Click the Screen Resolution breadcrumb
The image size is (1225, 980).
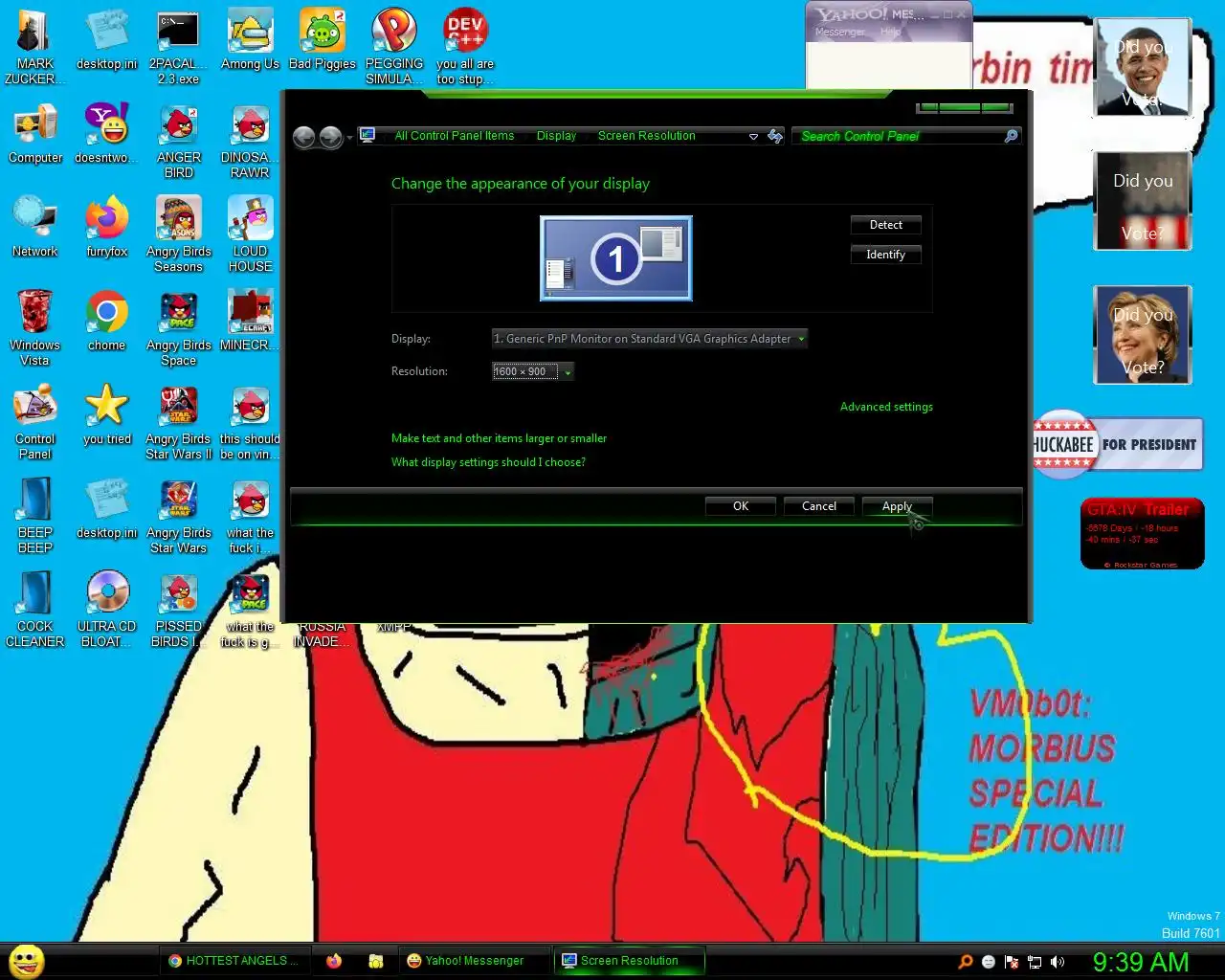[647, 136]
